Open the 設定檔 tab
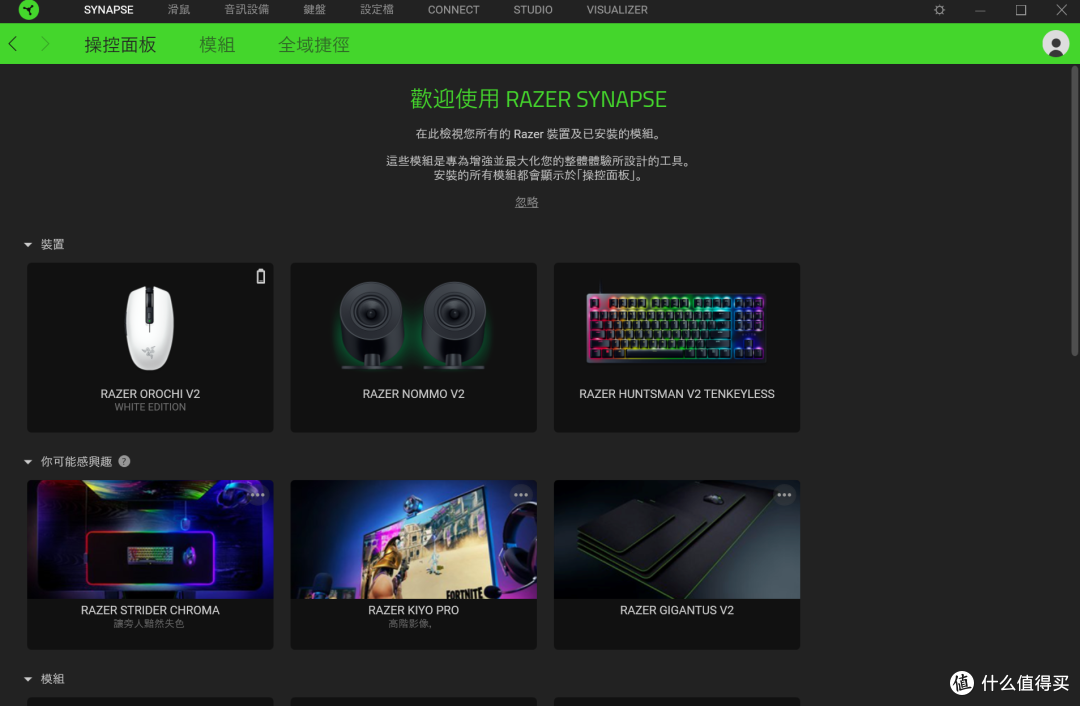The image size is (1080, 706). [x=377, y=10]
